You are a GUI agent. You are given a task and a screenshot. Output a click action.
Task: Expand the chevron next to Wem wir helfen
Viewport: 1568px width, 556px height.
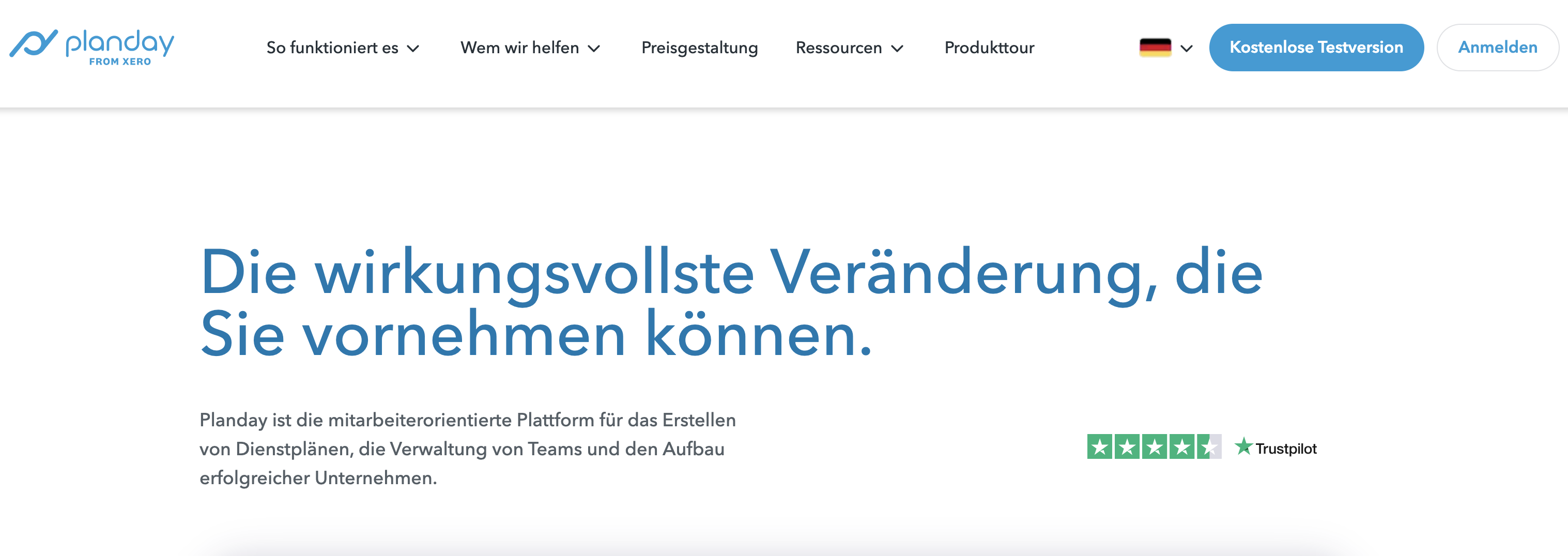[x=594, y=49]
